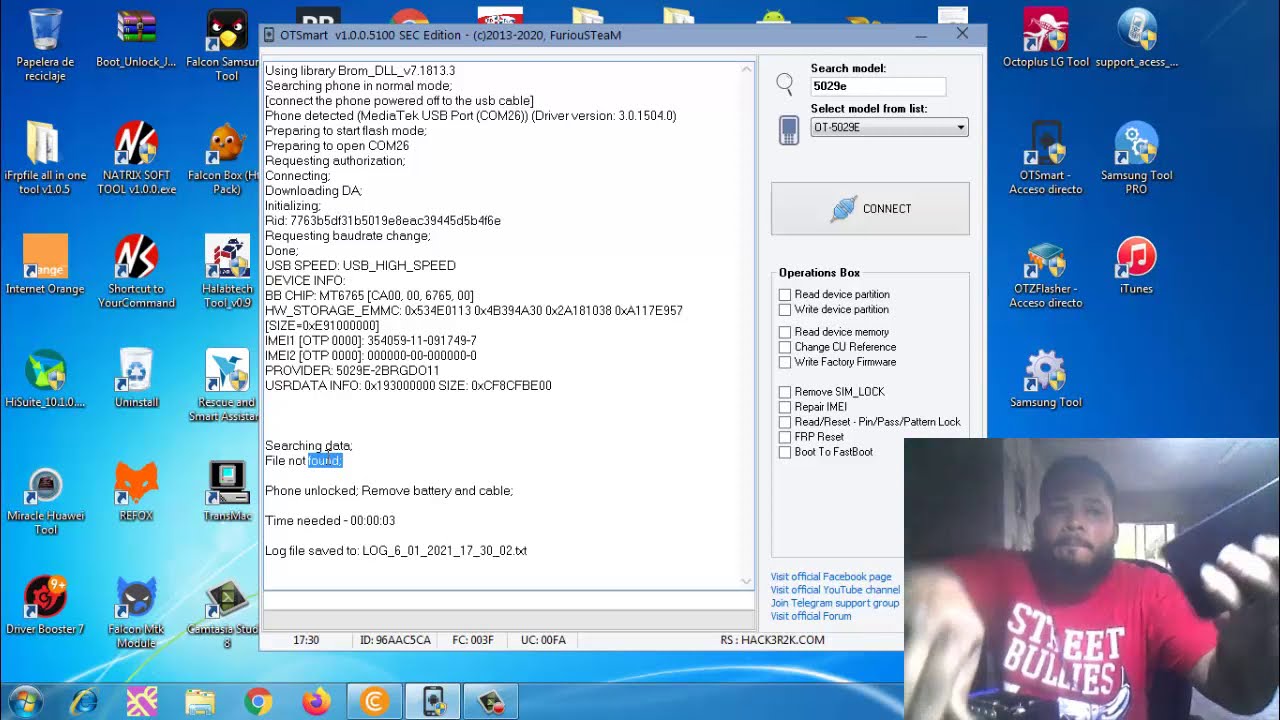
Task: Open Internet Orange shortcut
Action: 45,265
